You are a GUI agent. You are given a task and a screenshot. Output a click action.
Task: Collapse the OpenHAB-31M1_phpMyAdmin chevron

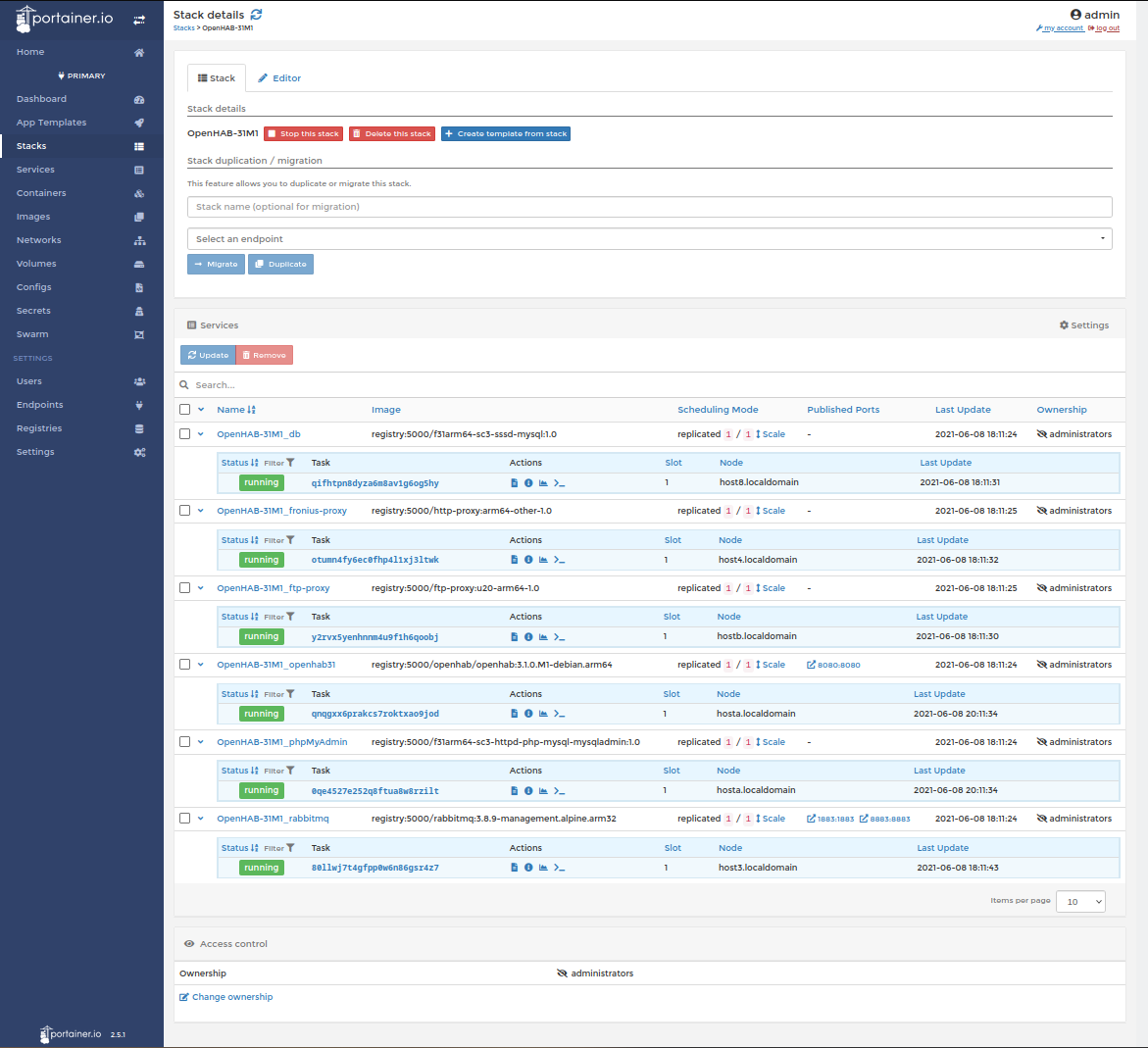click(x=201, y=742)
